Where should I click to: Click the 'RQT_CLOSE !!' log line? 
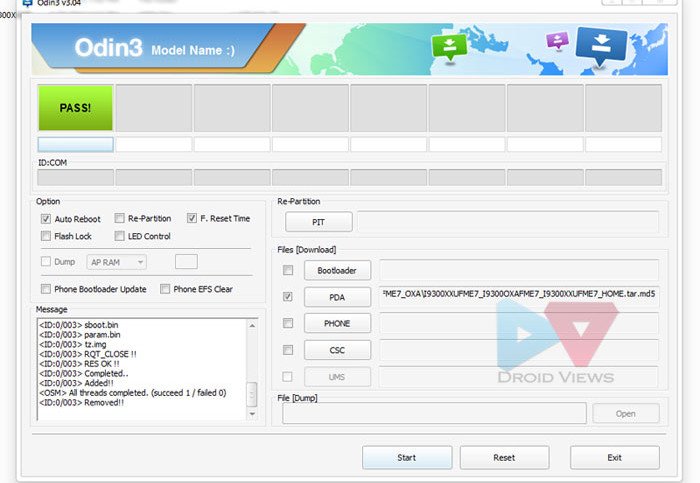(x=88, y=354)
